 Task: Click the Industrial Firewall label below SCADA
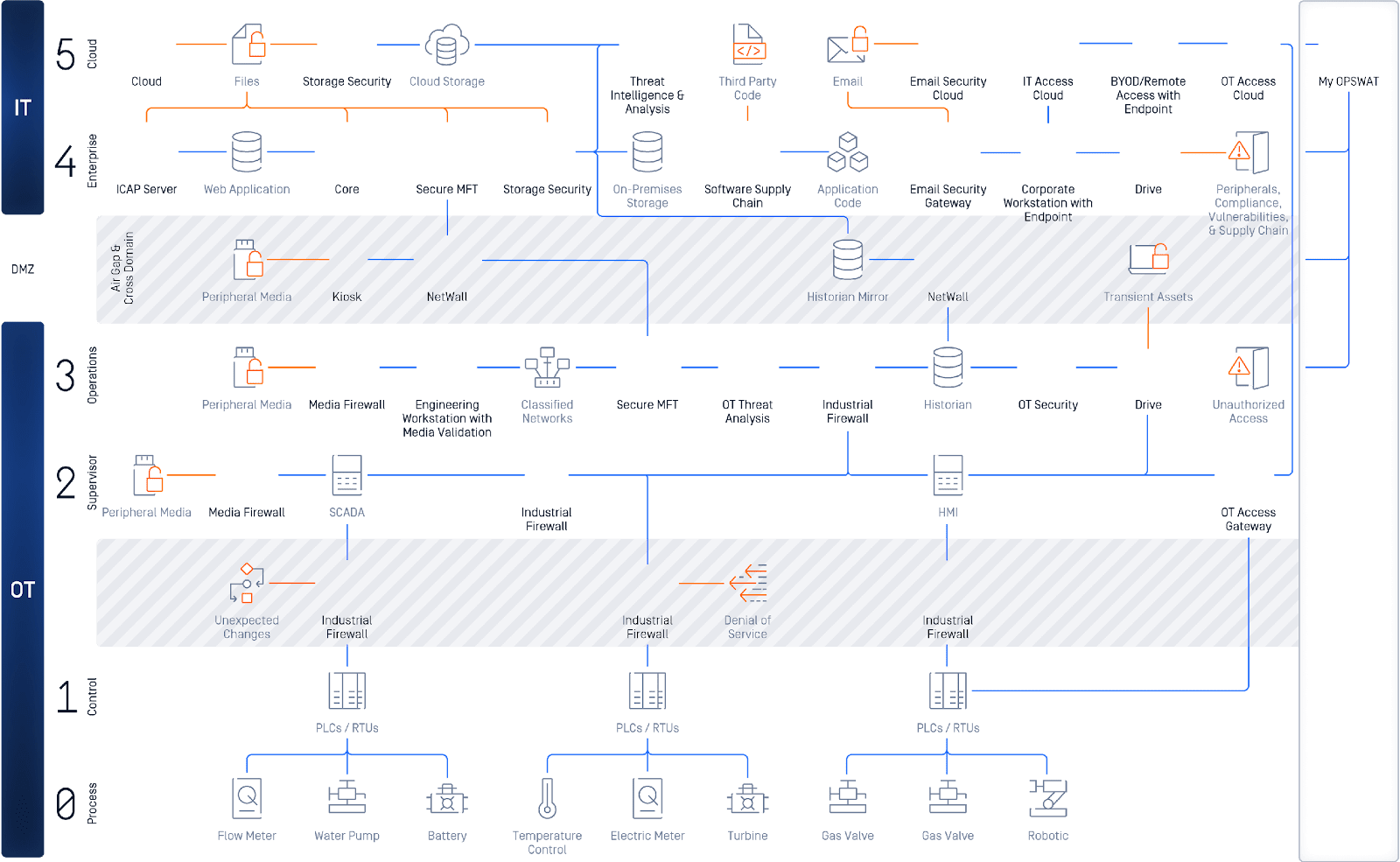[x=347, y=627]
